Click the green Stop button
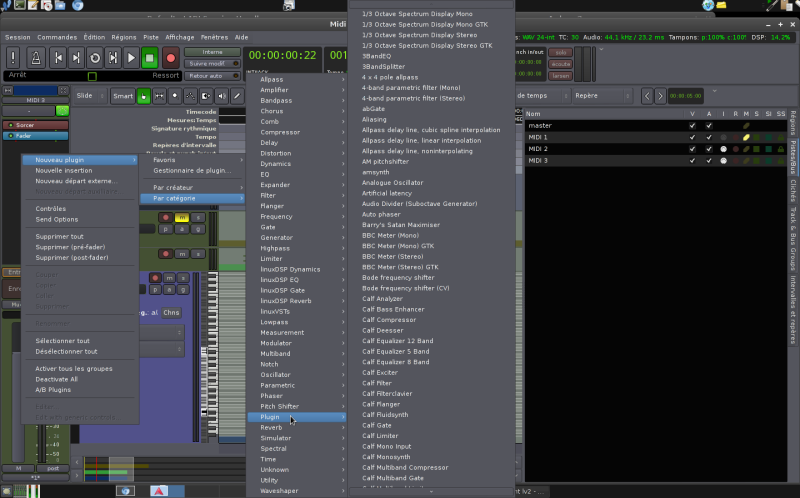The height and width of the screenshot is (498, 800). pos(149,58)
